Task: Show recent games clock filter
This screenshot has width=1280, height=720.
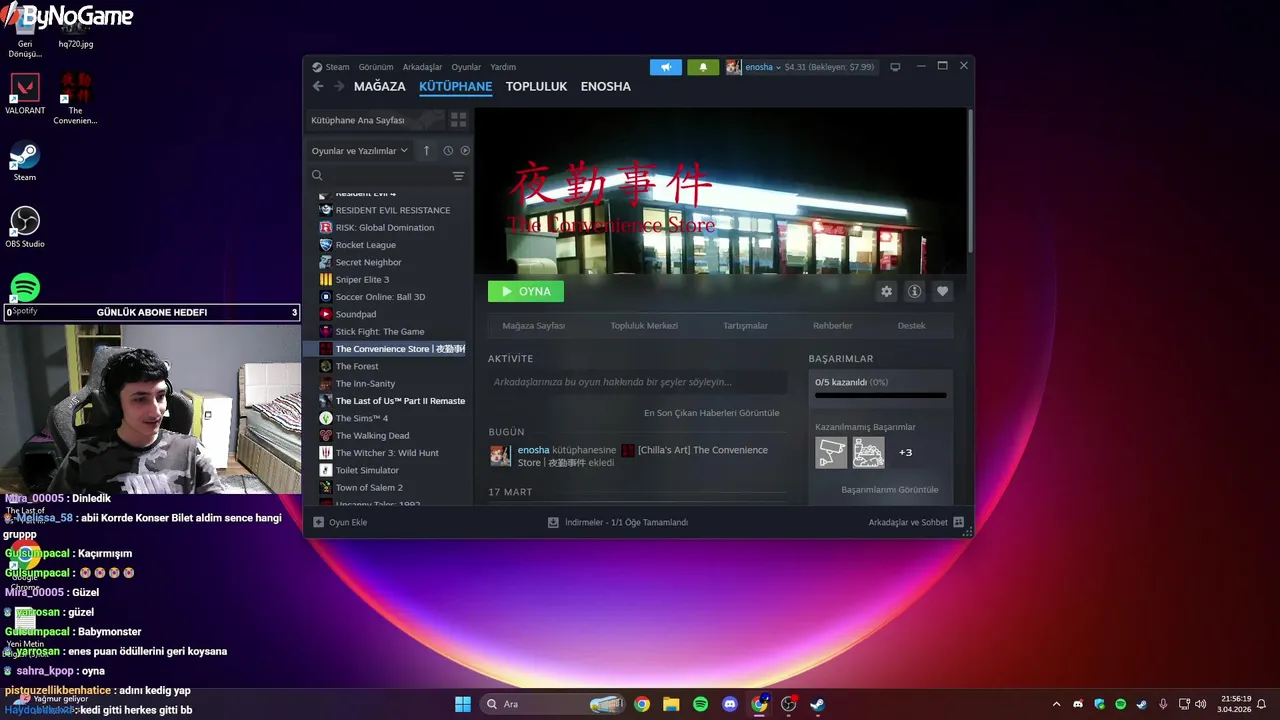Action: click(448, 151)
